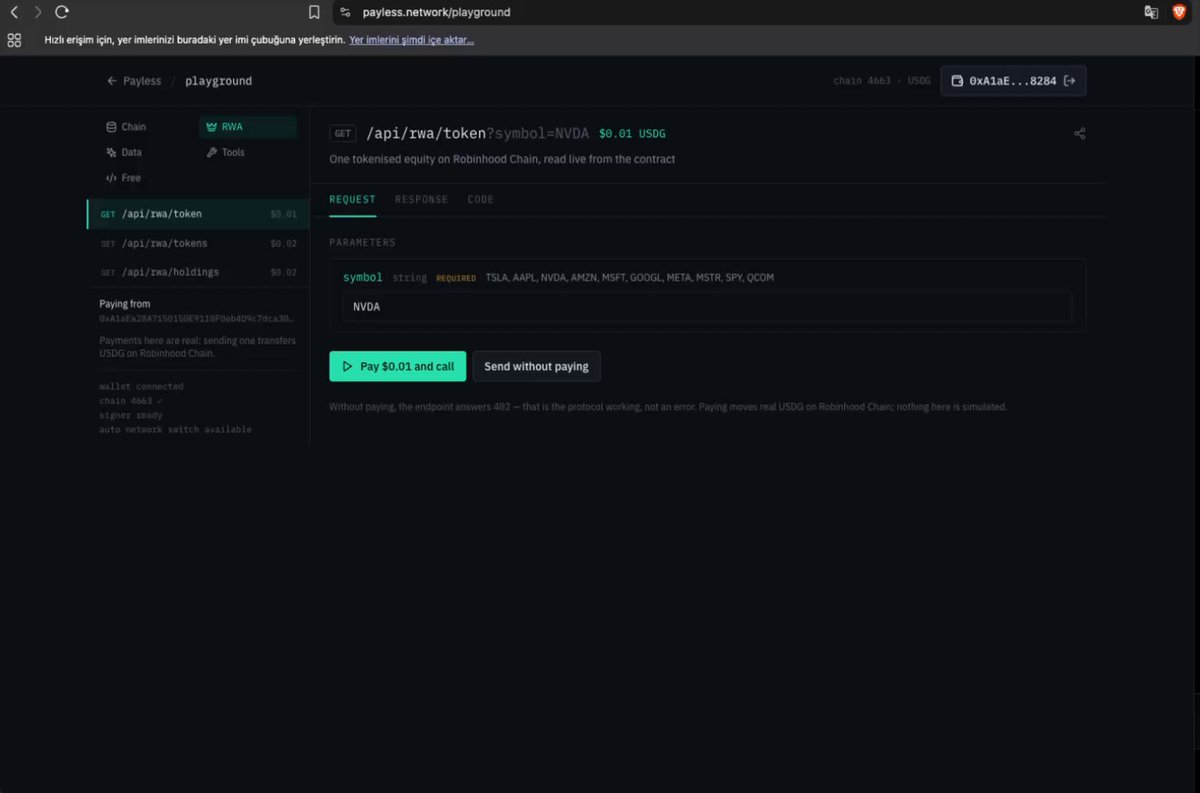
Task: Switch to the RESPONSE tab
Action: pyautogui.click(x=421, y=199)
